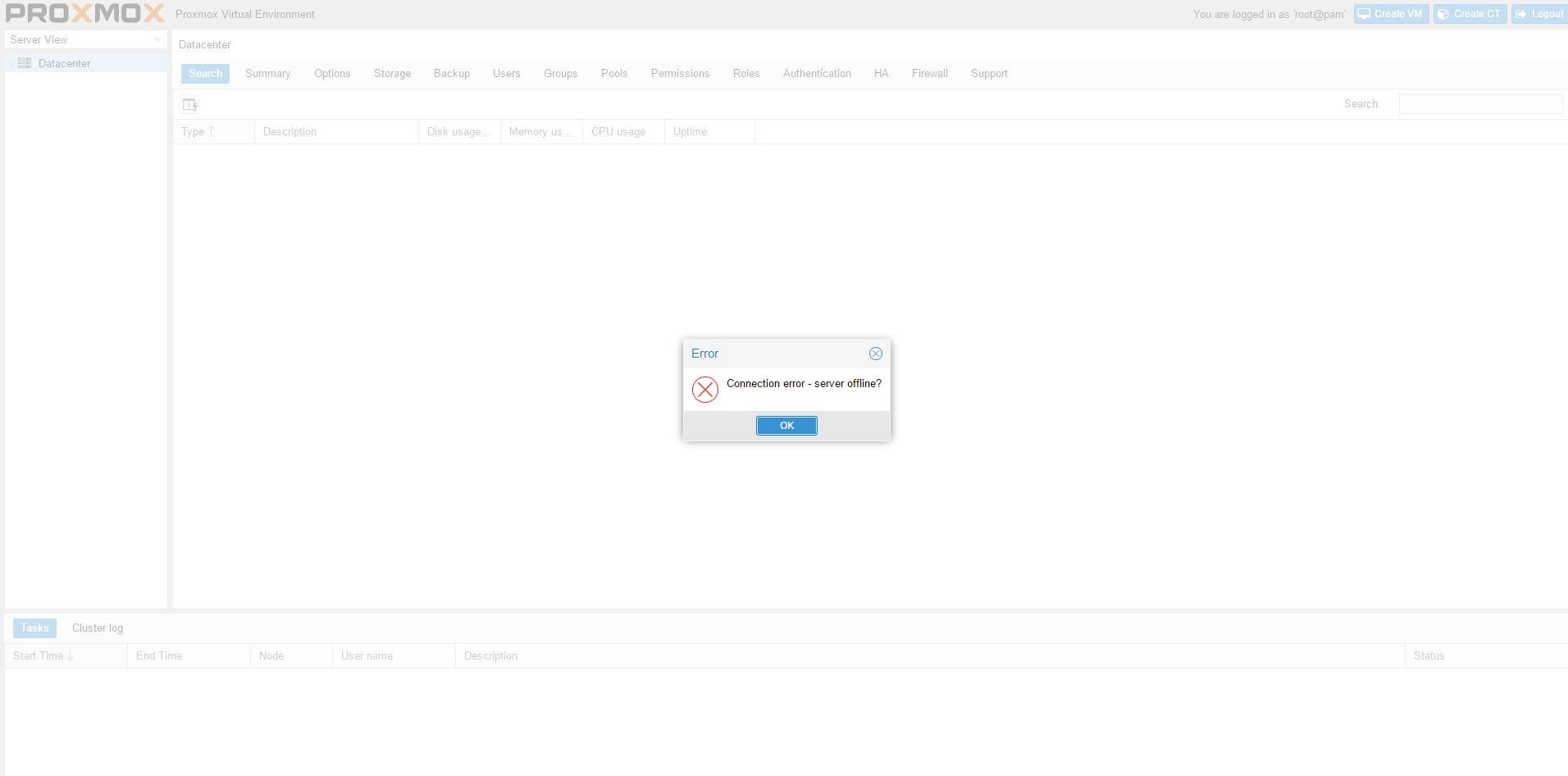Close the Error dialog with X icon
The height and width of the screenshot is (776, 1568).
[x=875, y=354]
